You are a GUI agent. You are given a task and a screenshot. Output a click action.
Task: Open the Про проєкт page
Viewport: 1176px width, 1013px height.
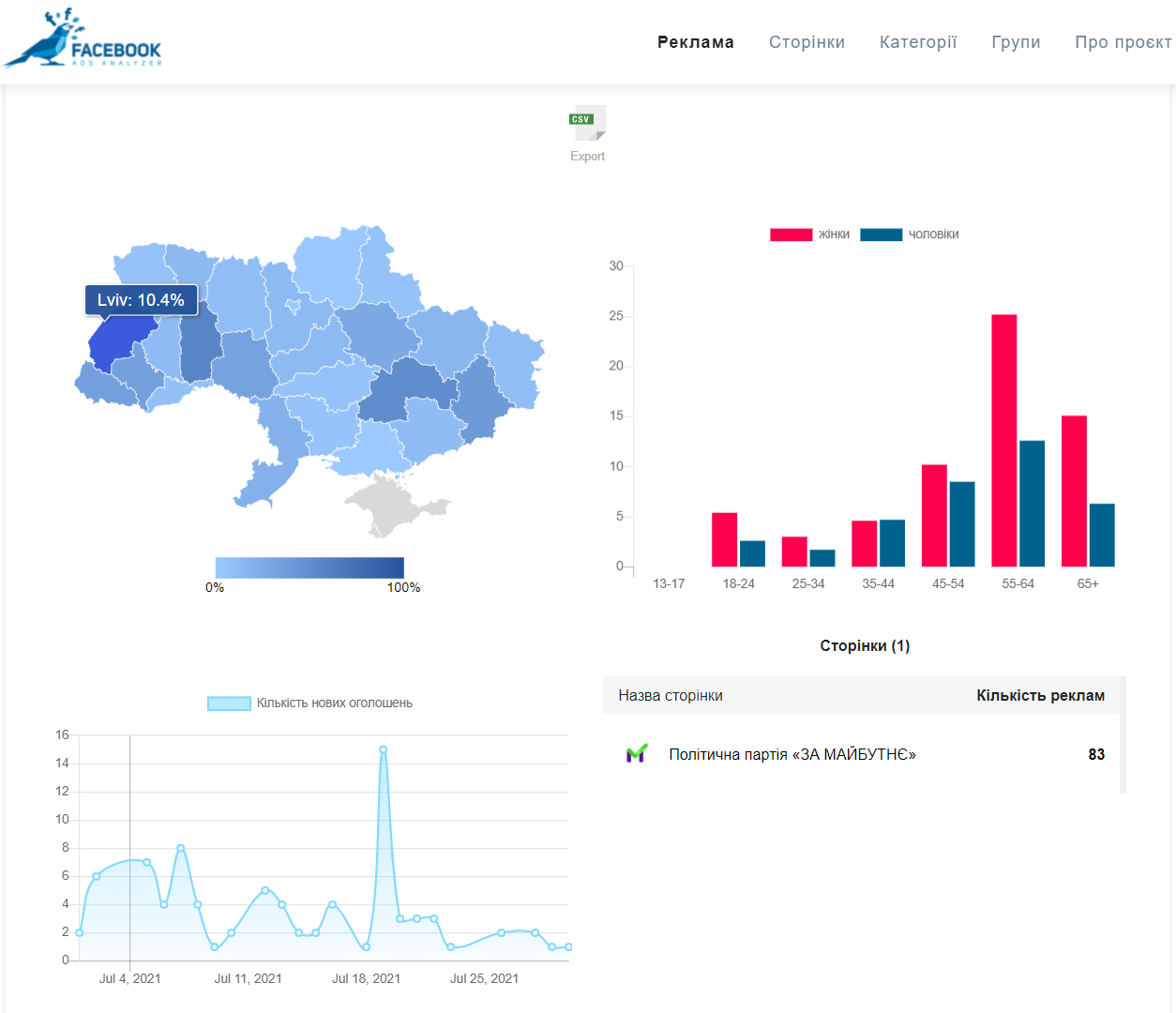tap(1123, 42)
